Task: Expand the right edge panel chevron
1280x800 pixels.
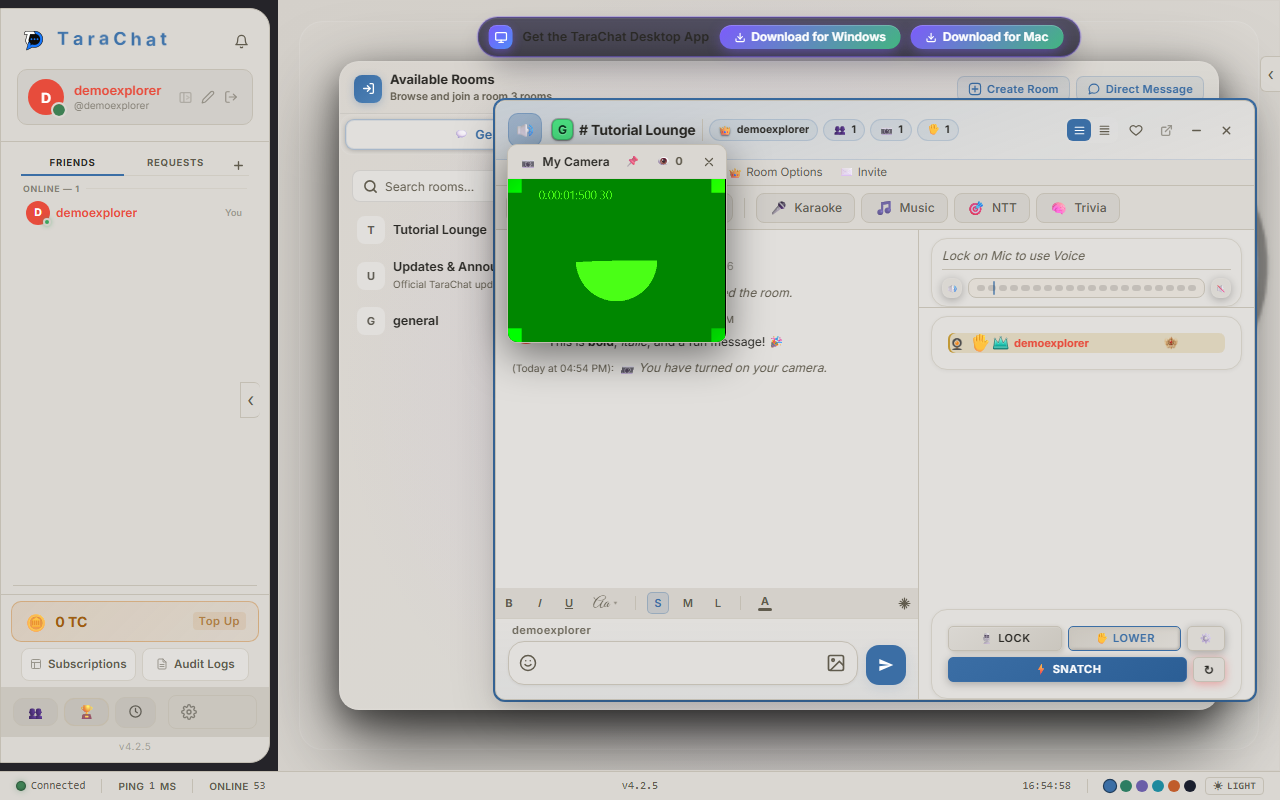Action: [1270, 75]
